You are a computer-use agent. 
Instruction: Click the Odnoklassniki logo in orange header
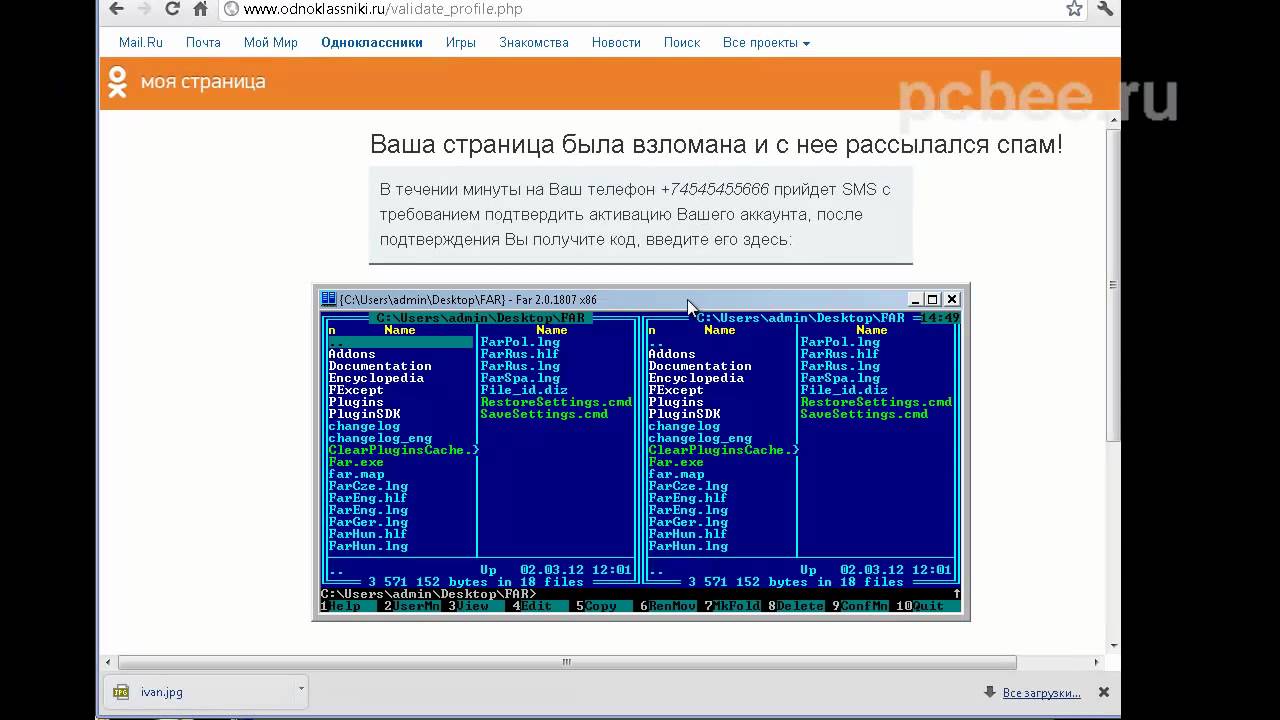tap(117, 82)
